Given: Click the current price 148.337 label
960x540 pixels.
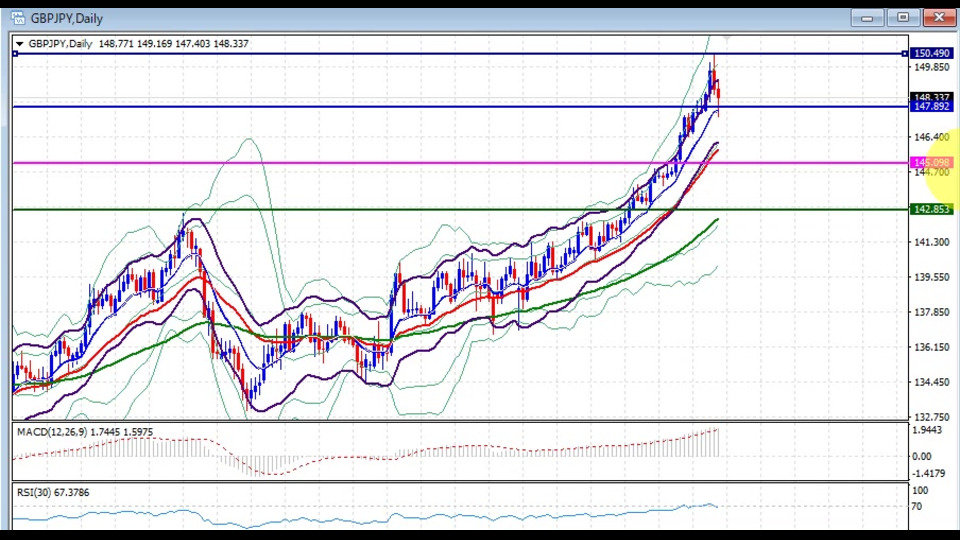Looking at the screenshot, I should [x=931, y=97].
